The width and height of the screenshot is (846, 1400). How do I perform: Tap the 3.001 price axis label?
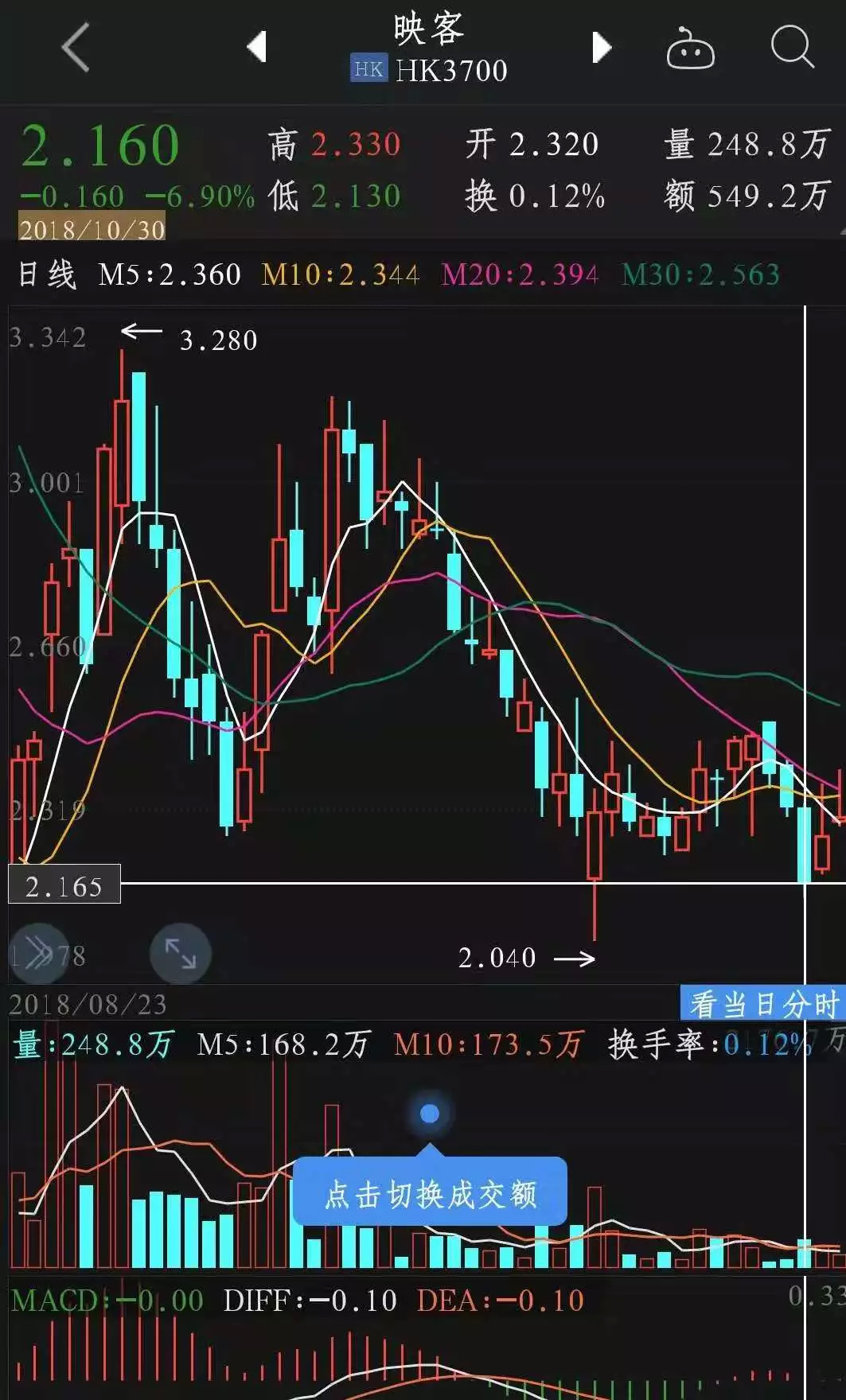click(46, 483)
